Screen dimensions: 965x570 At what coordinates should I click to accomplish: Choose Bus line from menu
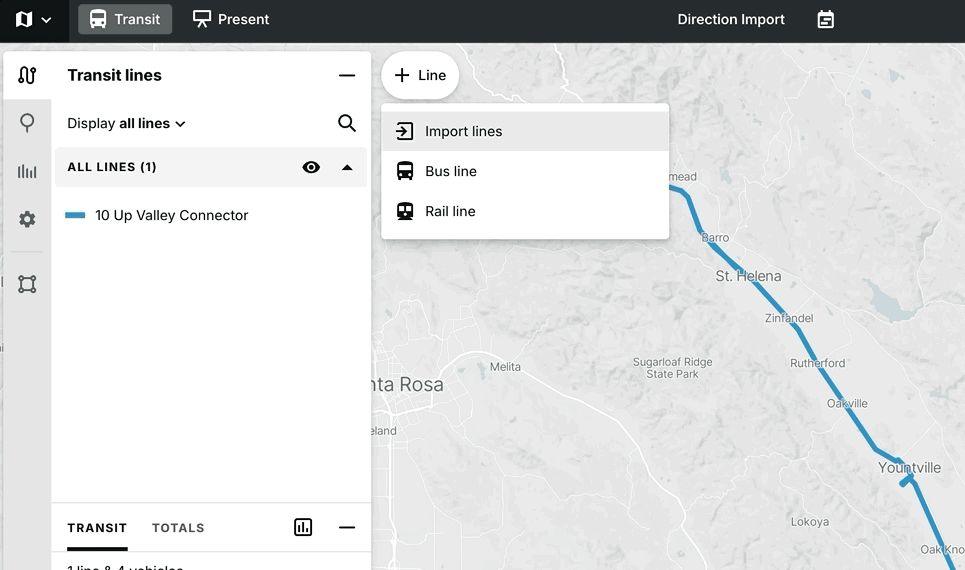[525, 171]
